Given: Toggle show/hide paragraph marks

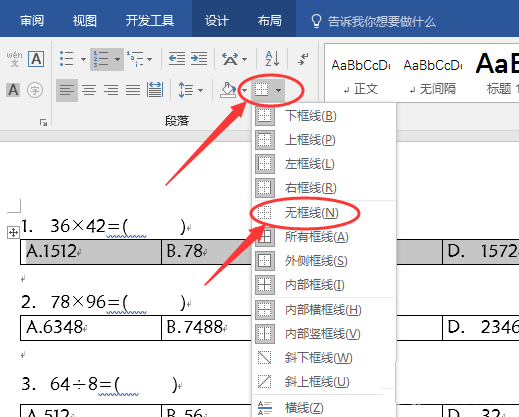Looking at the screenshot, I should click(x=303, y=59).
